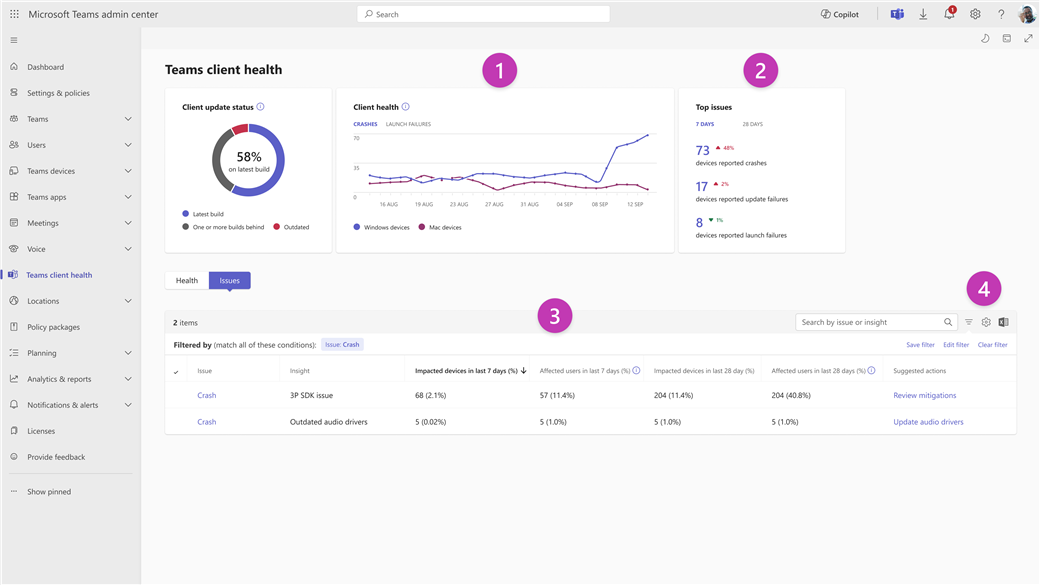Screen dimensions: 1040x585
Task: Click the Review mitigations link
Action: pyautogui.click(x=925, y=395)
